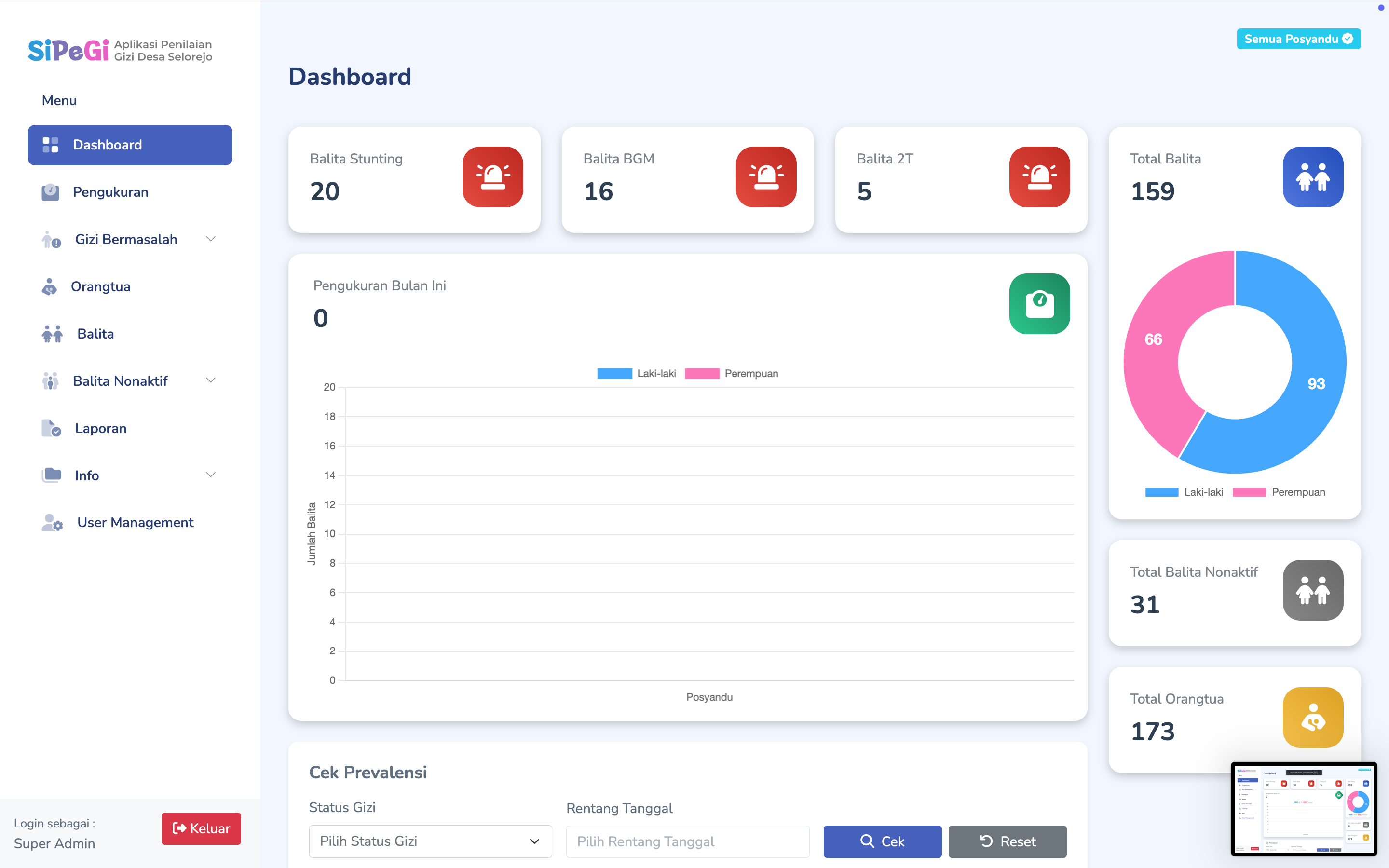Click the blue children icon on Total Balita

coord(1312,177)
